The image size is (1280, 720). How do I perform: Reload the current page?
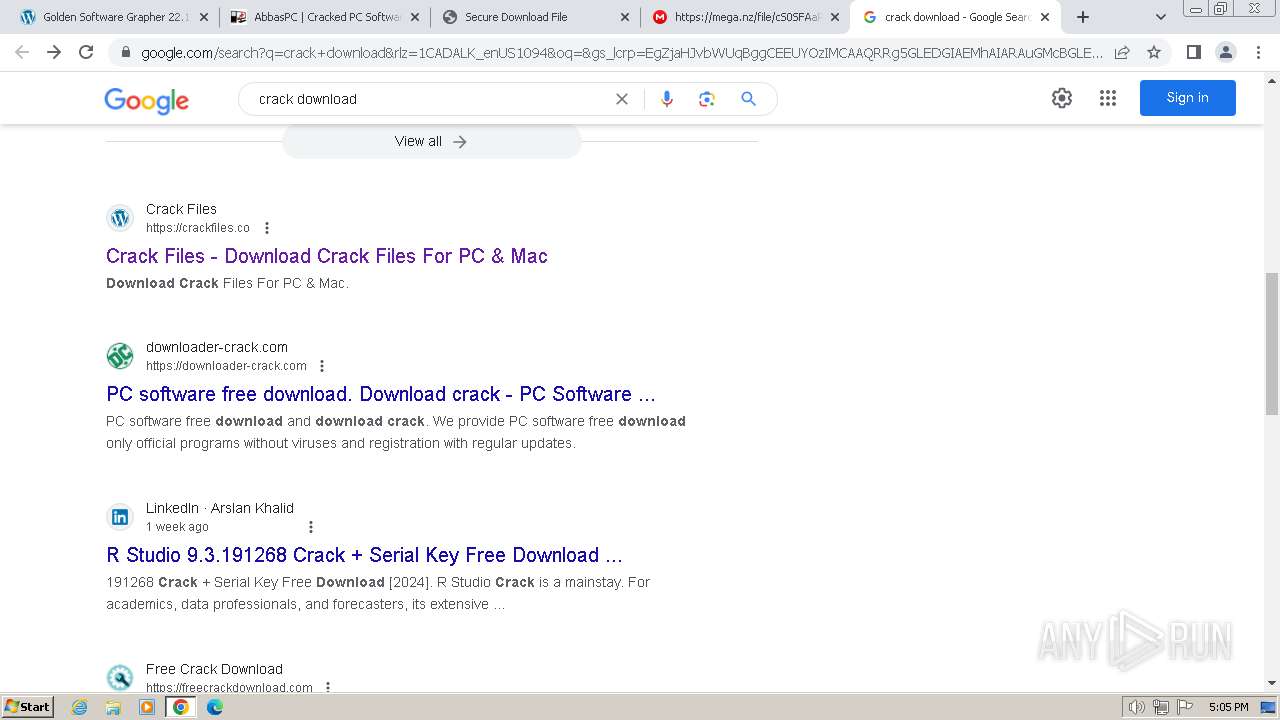pyautogui.click(x=86, y=52)
